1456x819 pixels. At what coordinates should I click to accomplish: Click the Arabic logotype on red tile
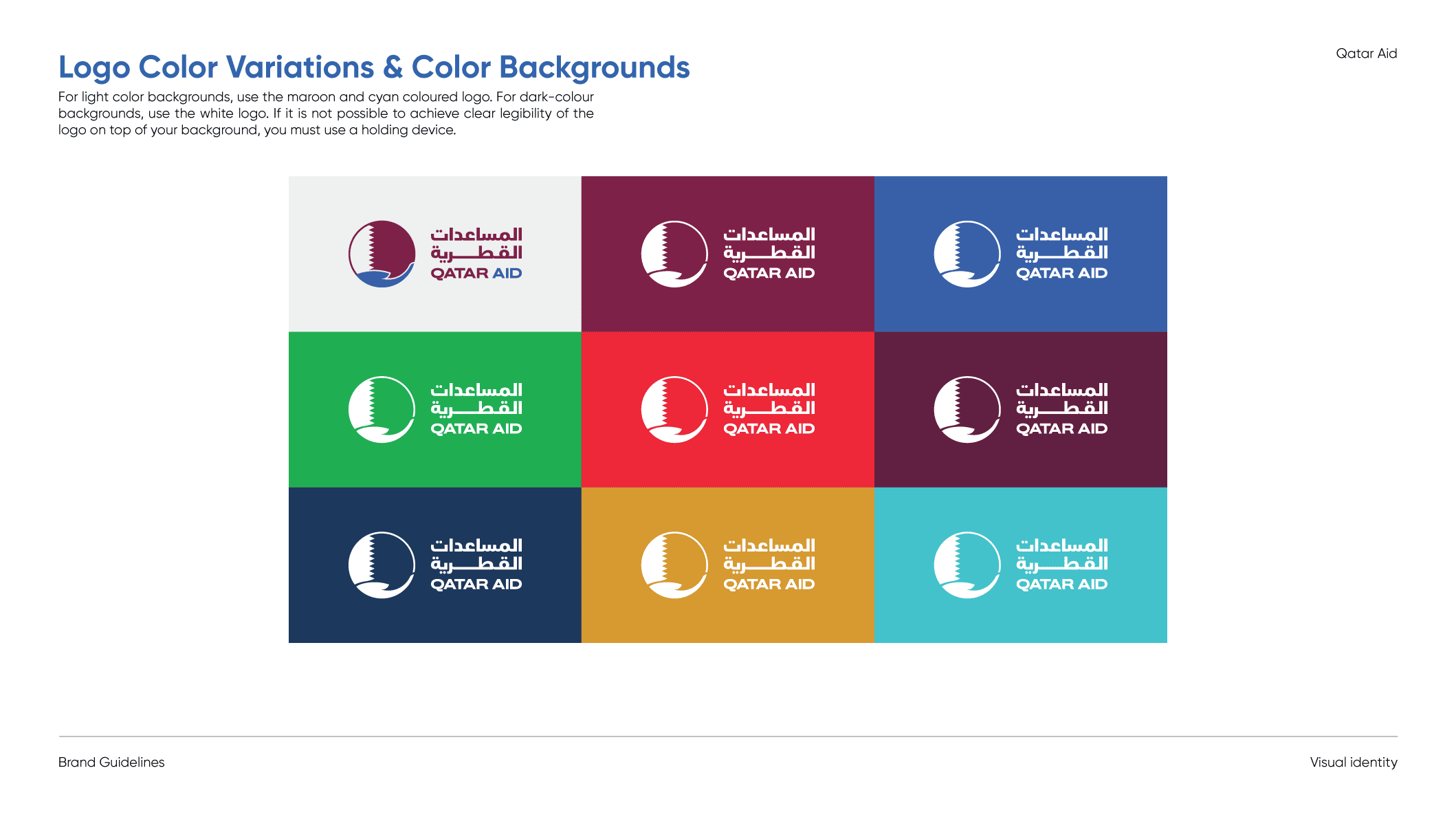tap(769, 400)
